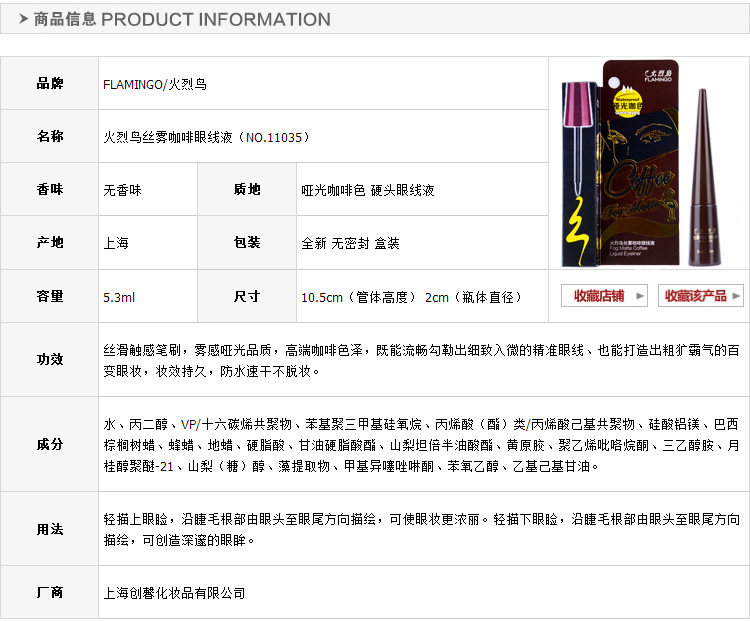Select the brand value FLAMINGO/火烈鸟
This screenshot has width=750, height=621.
pos(154,84)
